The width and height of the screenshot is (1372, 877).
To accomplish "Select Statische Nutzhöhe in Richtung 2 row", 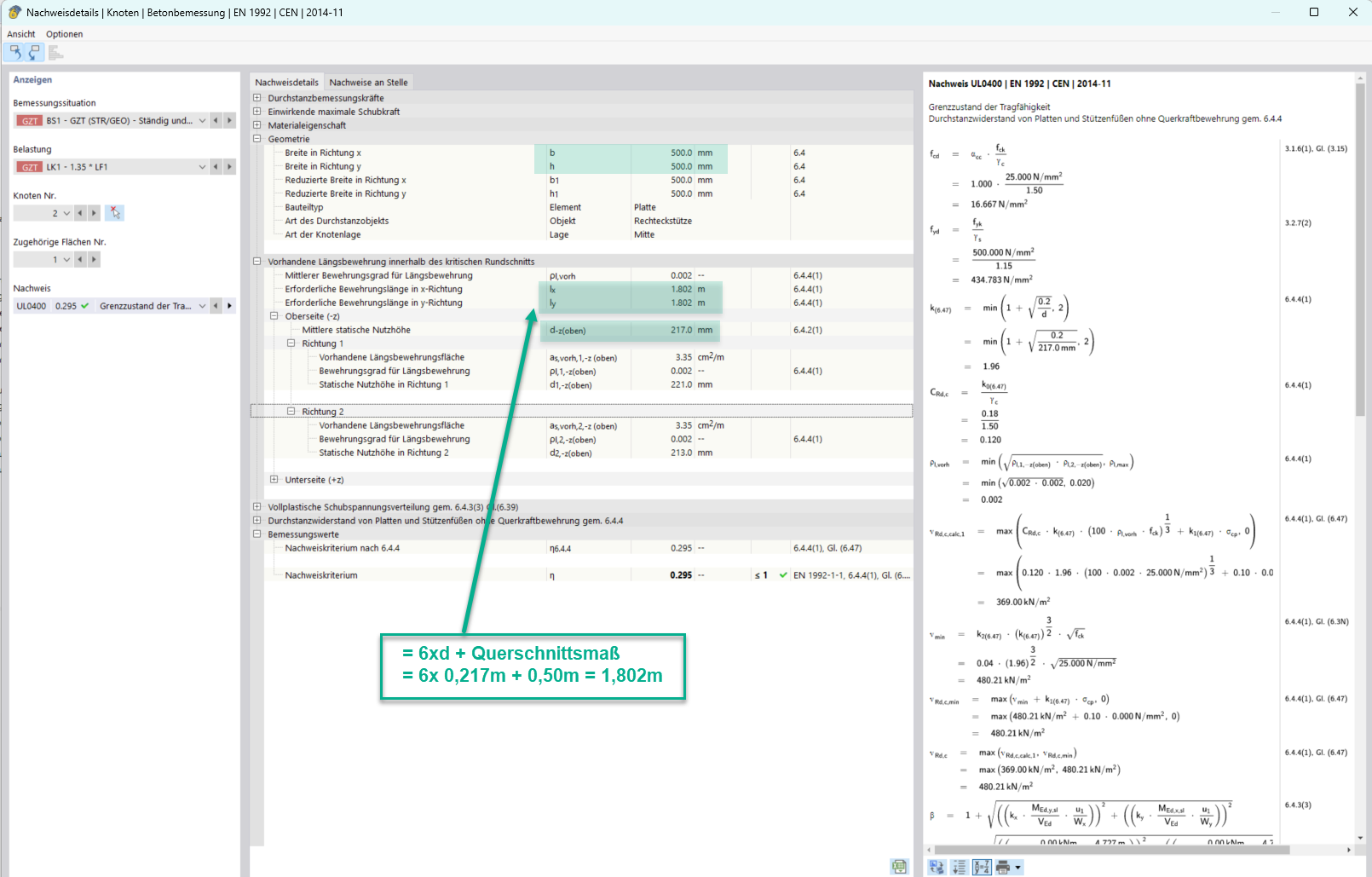I will pos(589,453).
